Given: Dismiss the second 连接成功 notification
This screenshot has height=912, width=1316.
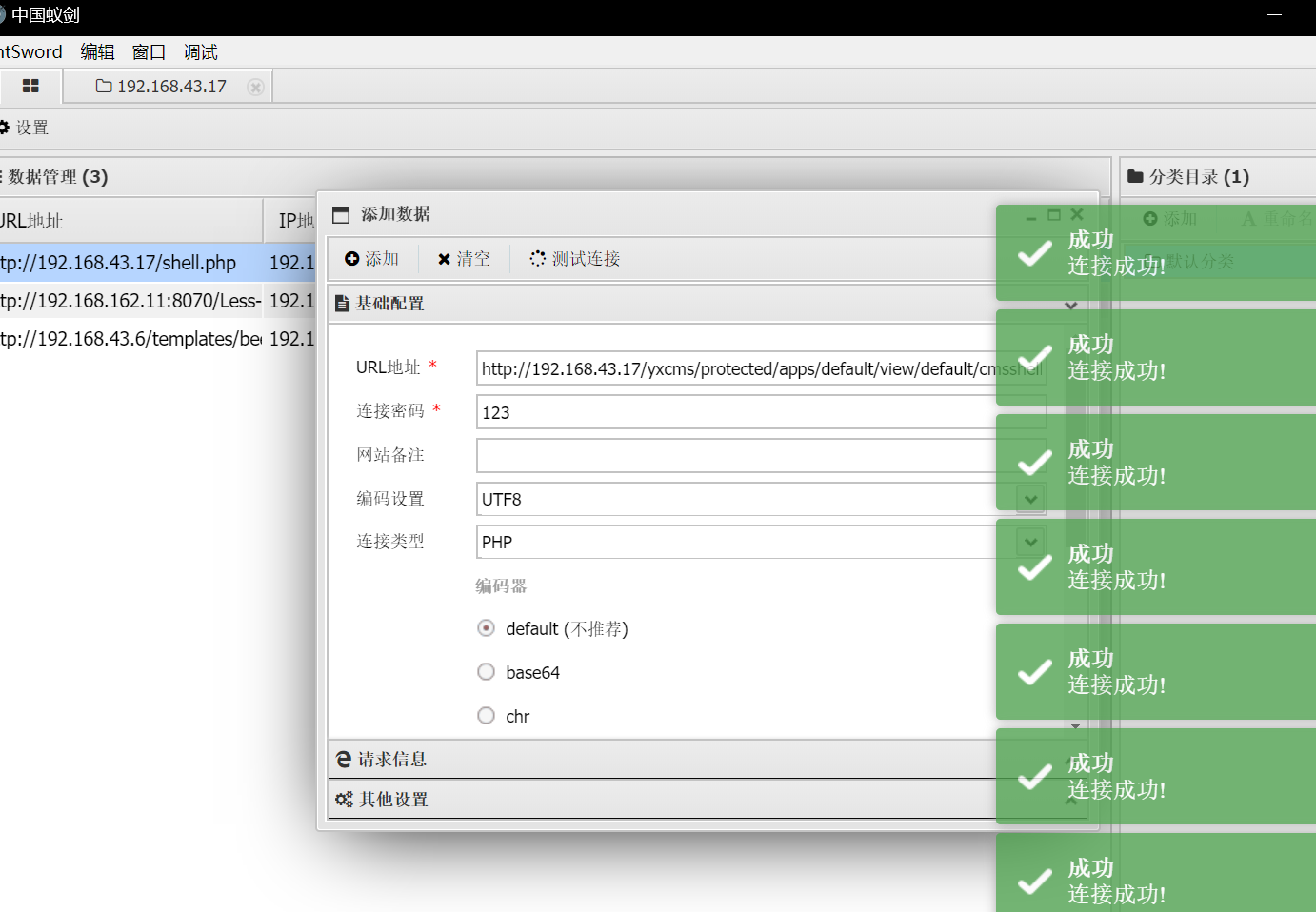Looking at the screenshot, I should [x=1156, y=357].
